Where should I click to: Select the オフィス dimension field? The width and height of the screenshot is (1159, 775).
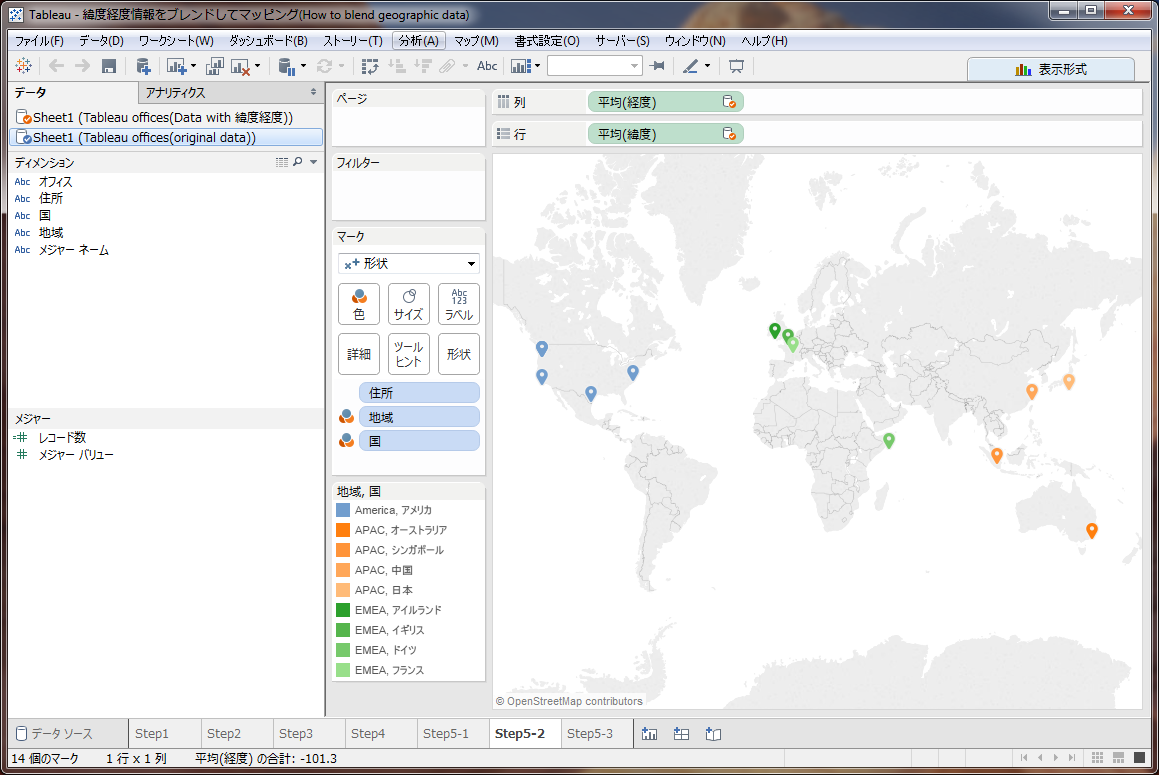[55, 181]
